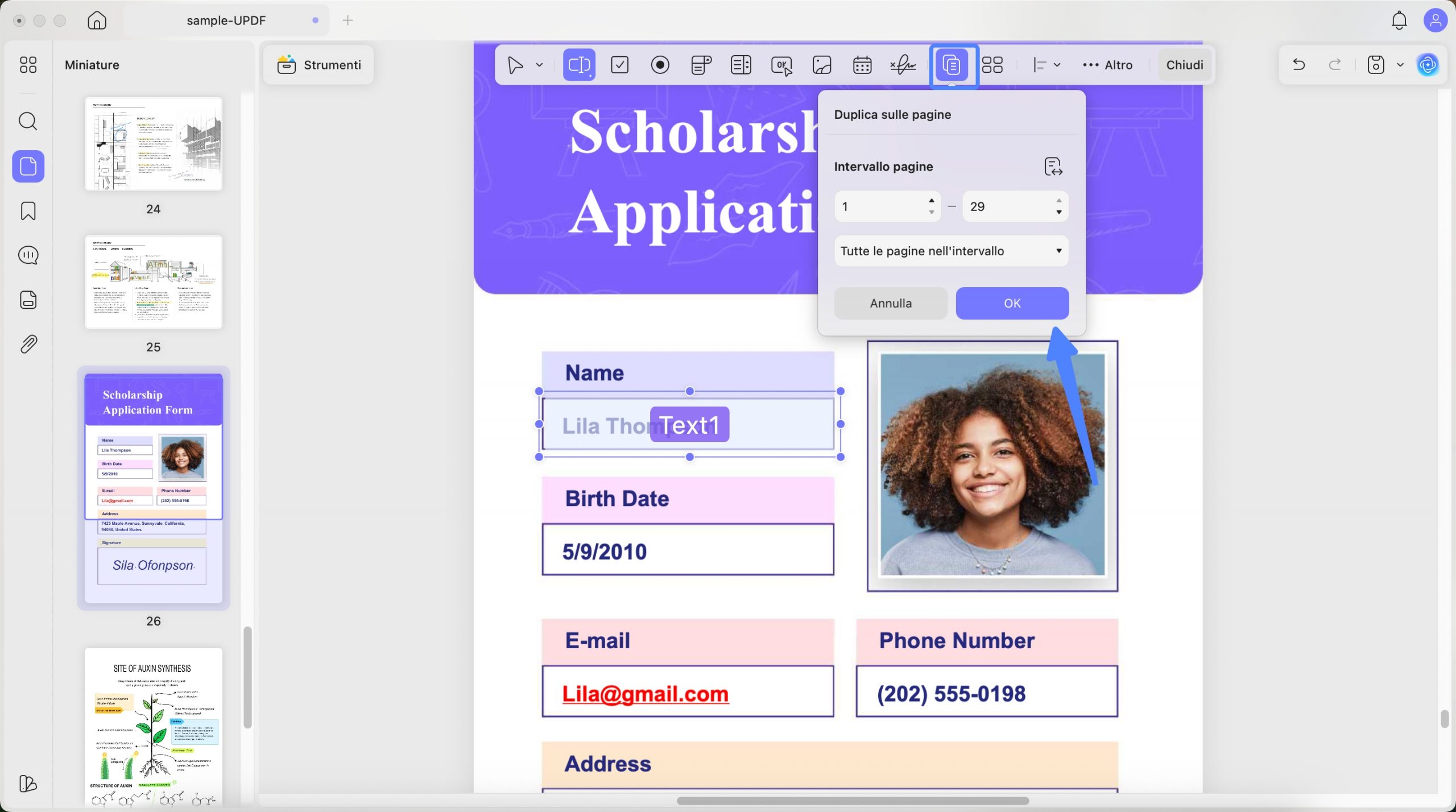This screenshot has height=812, width=1456.
Task: Select the Auxin Synthesis page thumbnail
Action: (x=154, y=727)
